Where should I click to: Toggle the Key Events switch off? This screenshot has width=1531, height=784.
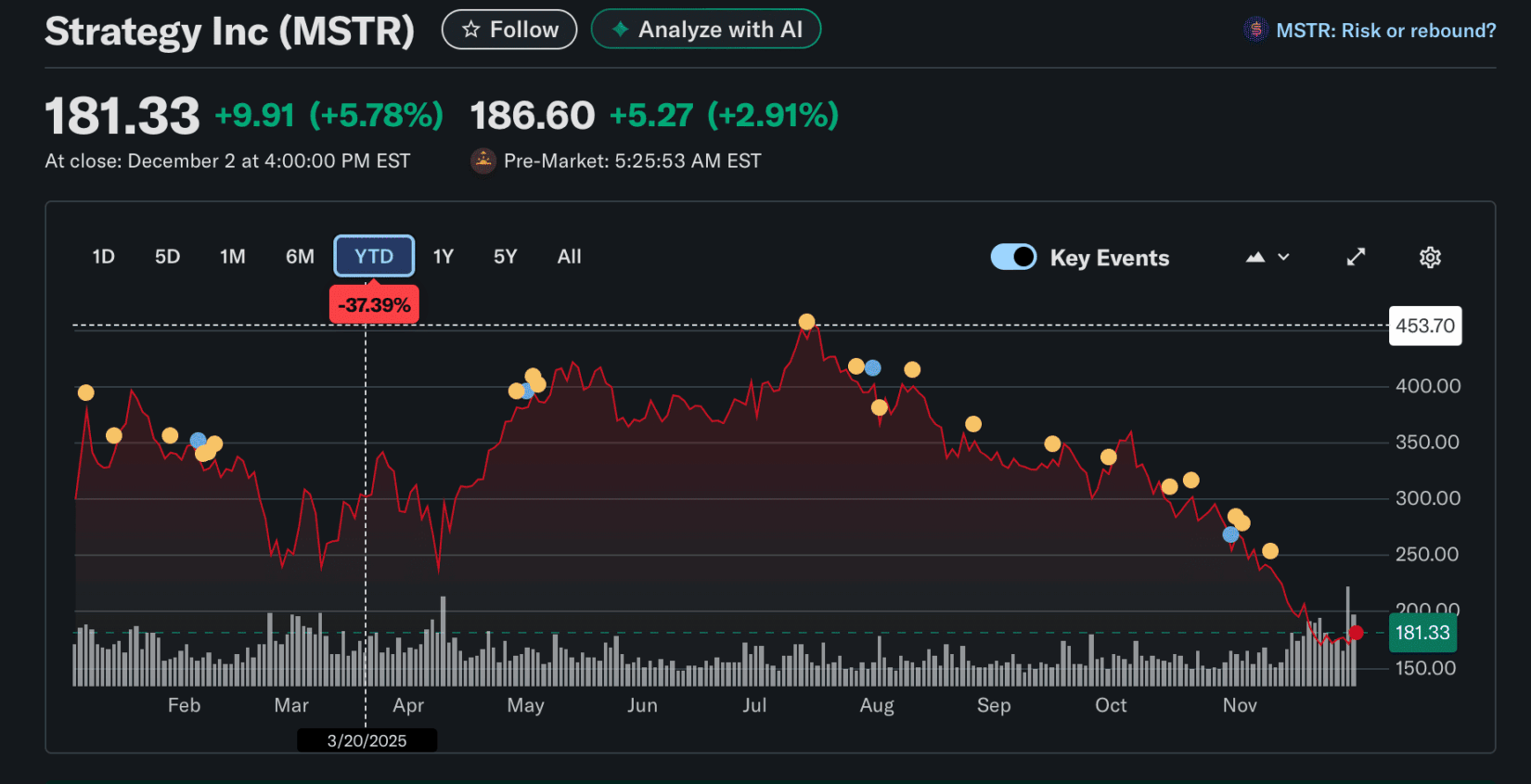(x=1013, y=257)
